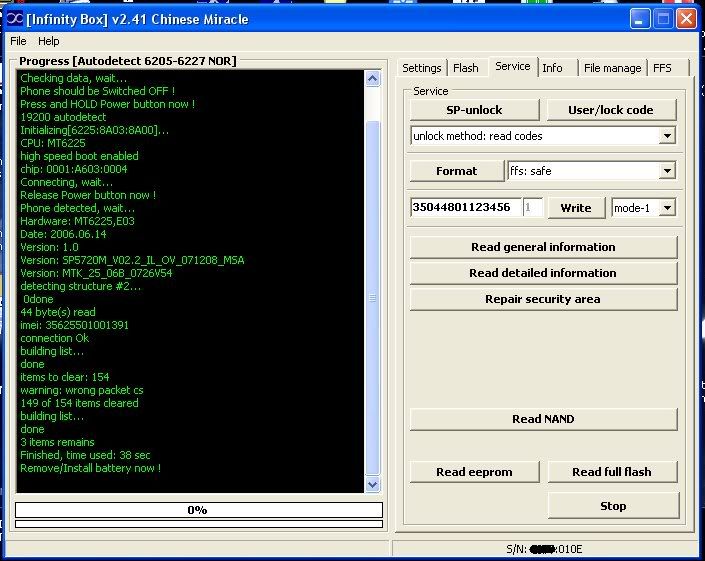
Task: Switch to the Flash tab
Action: click(466, 68)
